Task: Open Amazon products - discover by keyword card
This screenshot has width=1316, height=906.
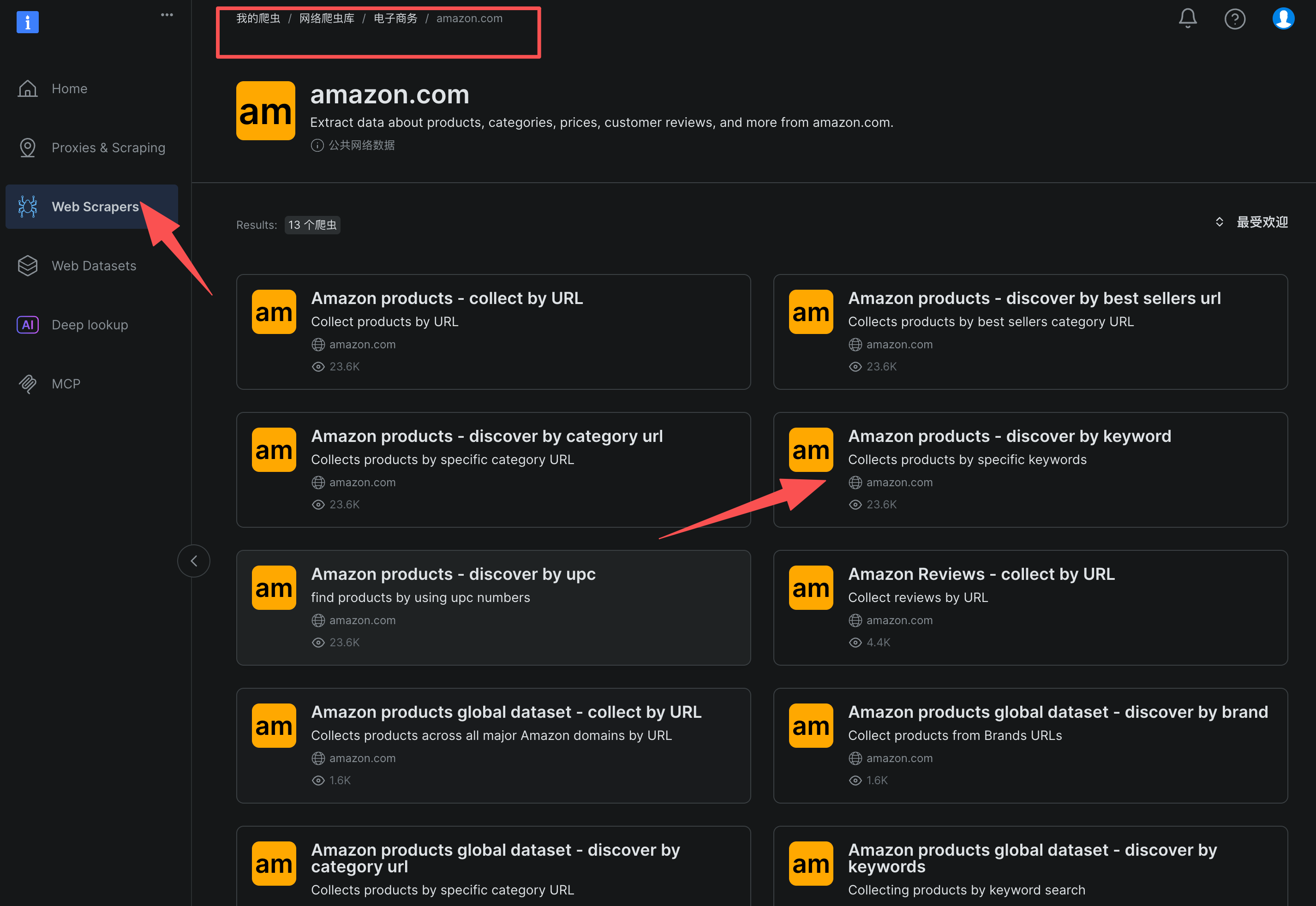Action: coord(1009,436)
